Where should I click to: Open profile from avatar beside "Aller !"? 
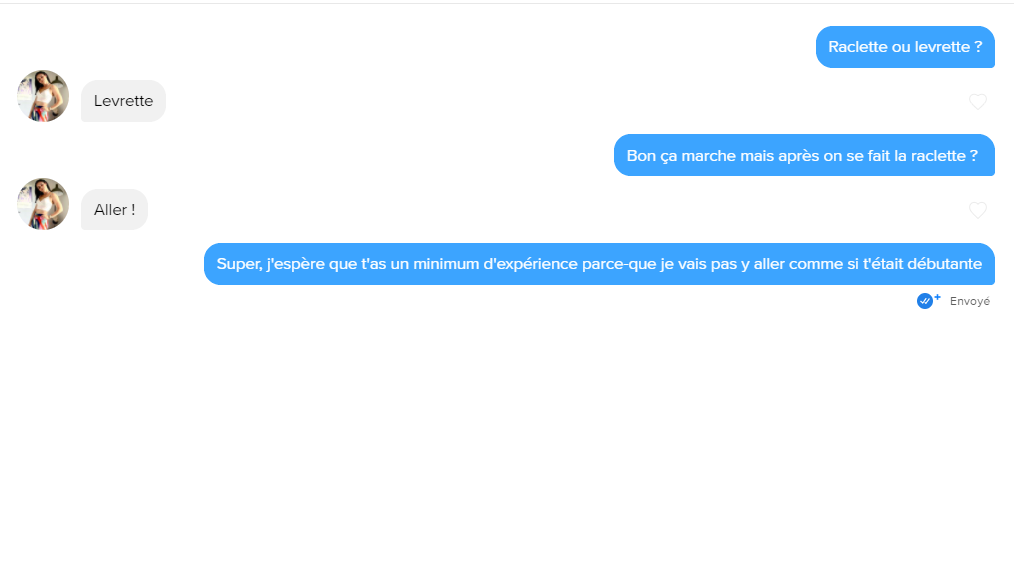(x=43, y=204)
